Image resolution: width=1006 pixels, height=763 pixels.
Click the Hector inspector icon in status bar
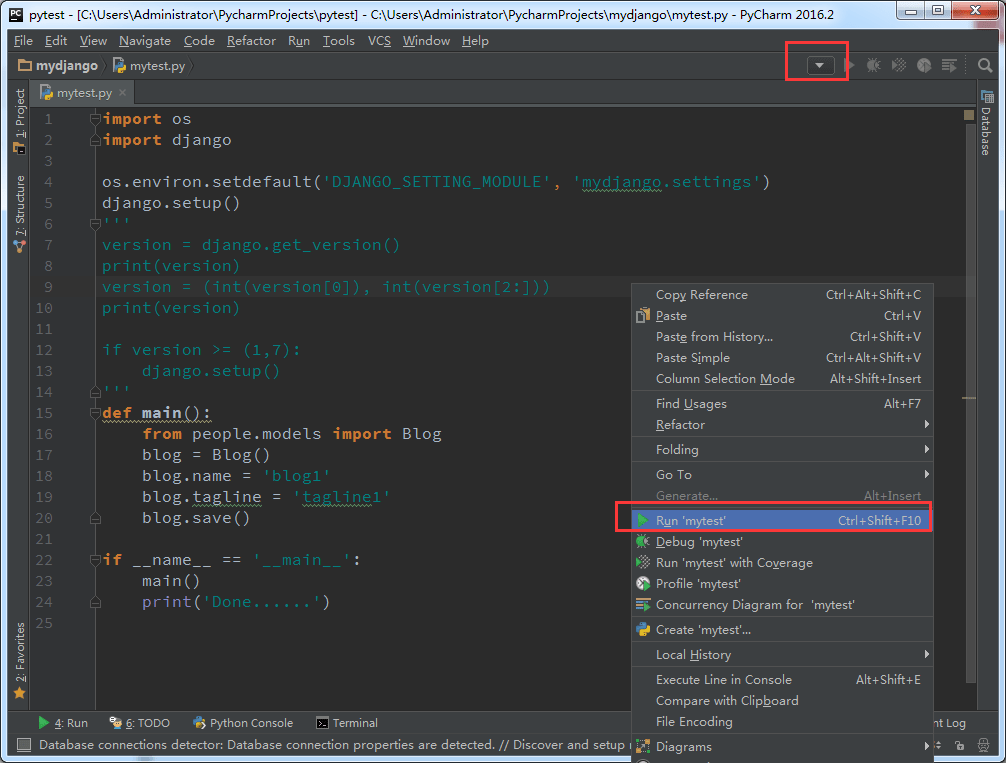click(x=983, y=745)
